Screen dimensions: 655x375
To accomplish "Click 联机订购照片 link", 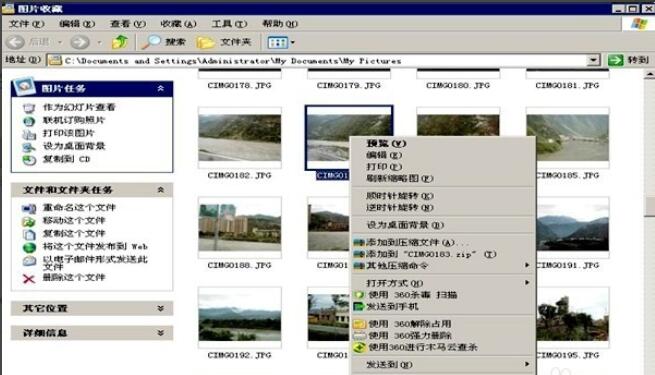I will pyautogui.click(x=74, y=120).
